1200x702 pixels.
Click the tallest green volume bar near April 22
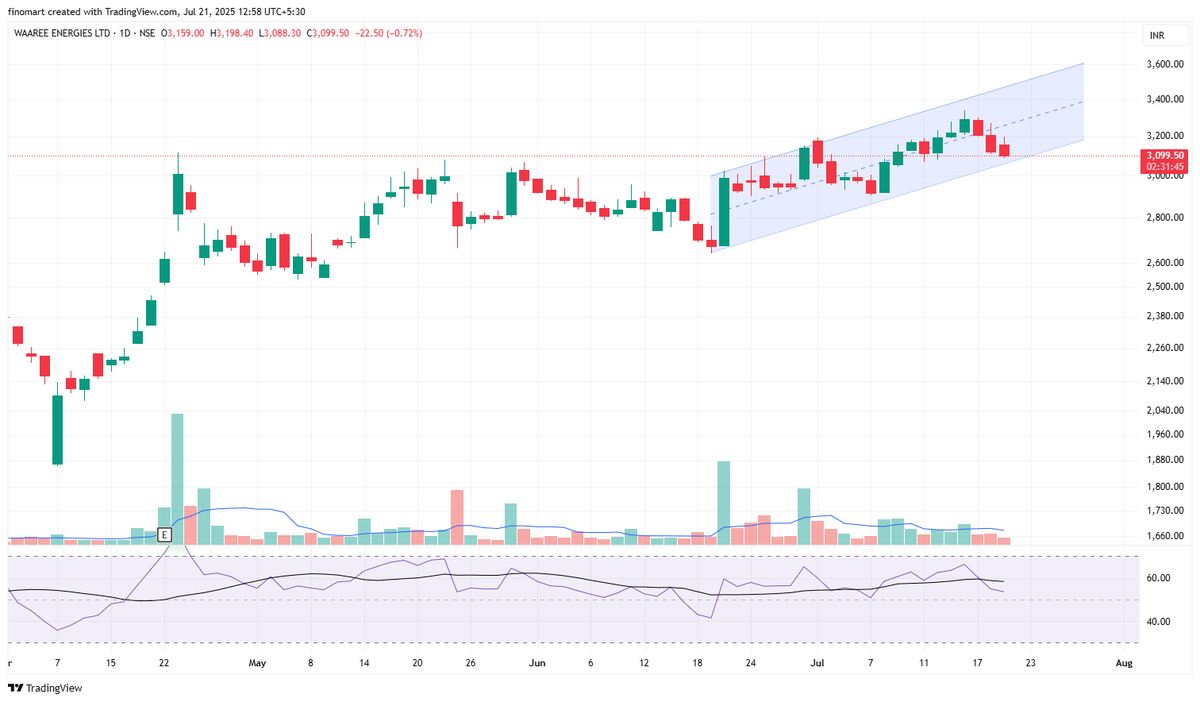177,479
